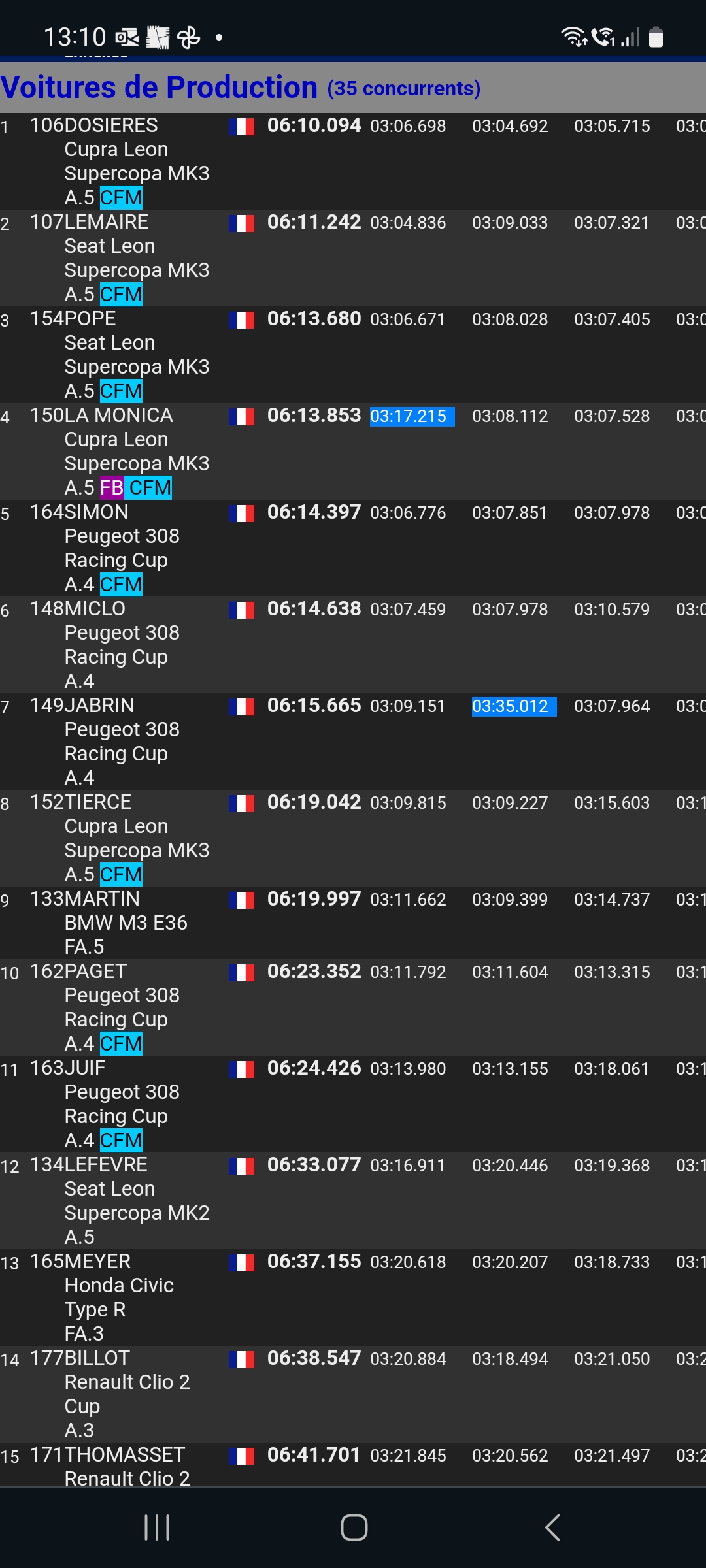Tap the highlighted time 03:35.012

(x=514, y=706)
